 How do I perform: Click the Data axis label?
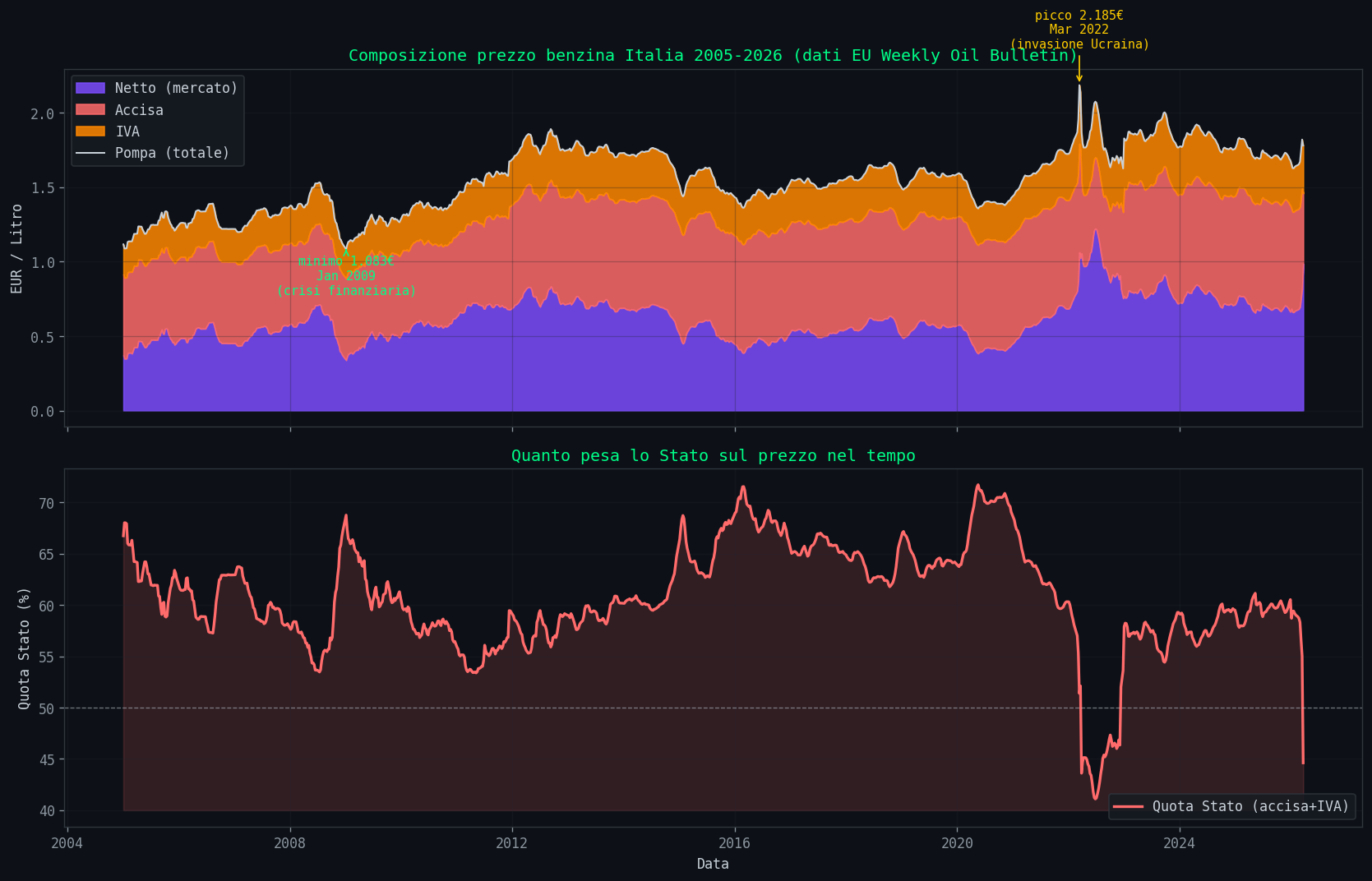(712, 863)
